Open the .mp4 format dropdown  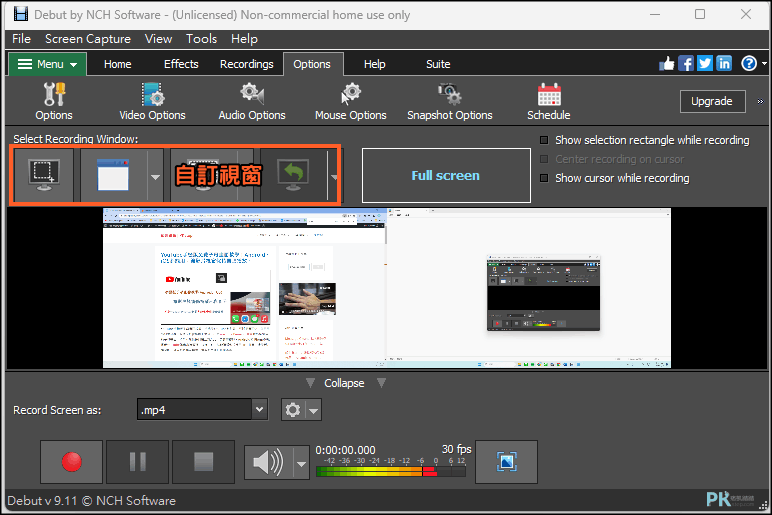tap(259, 410)
